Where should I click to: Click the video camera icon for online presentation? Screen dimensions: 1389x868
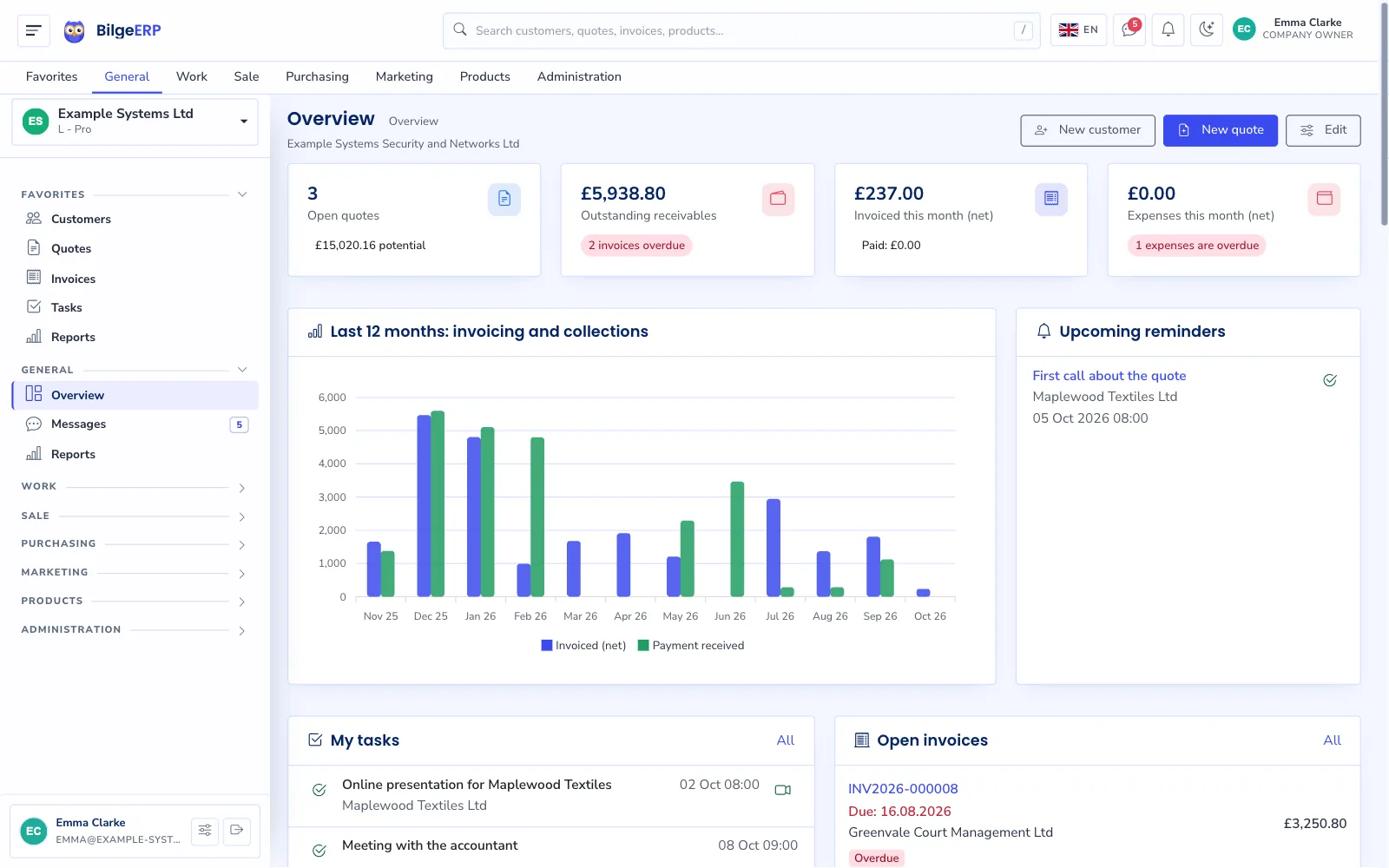(783, 790)
